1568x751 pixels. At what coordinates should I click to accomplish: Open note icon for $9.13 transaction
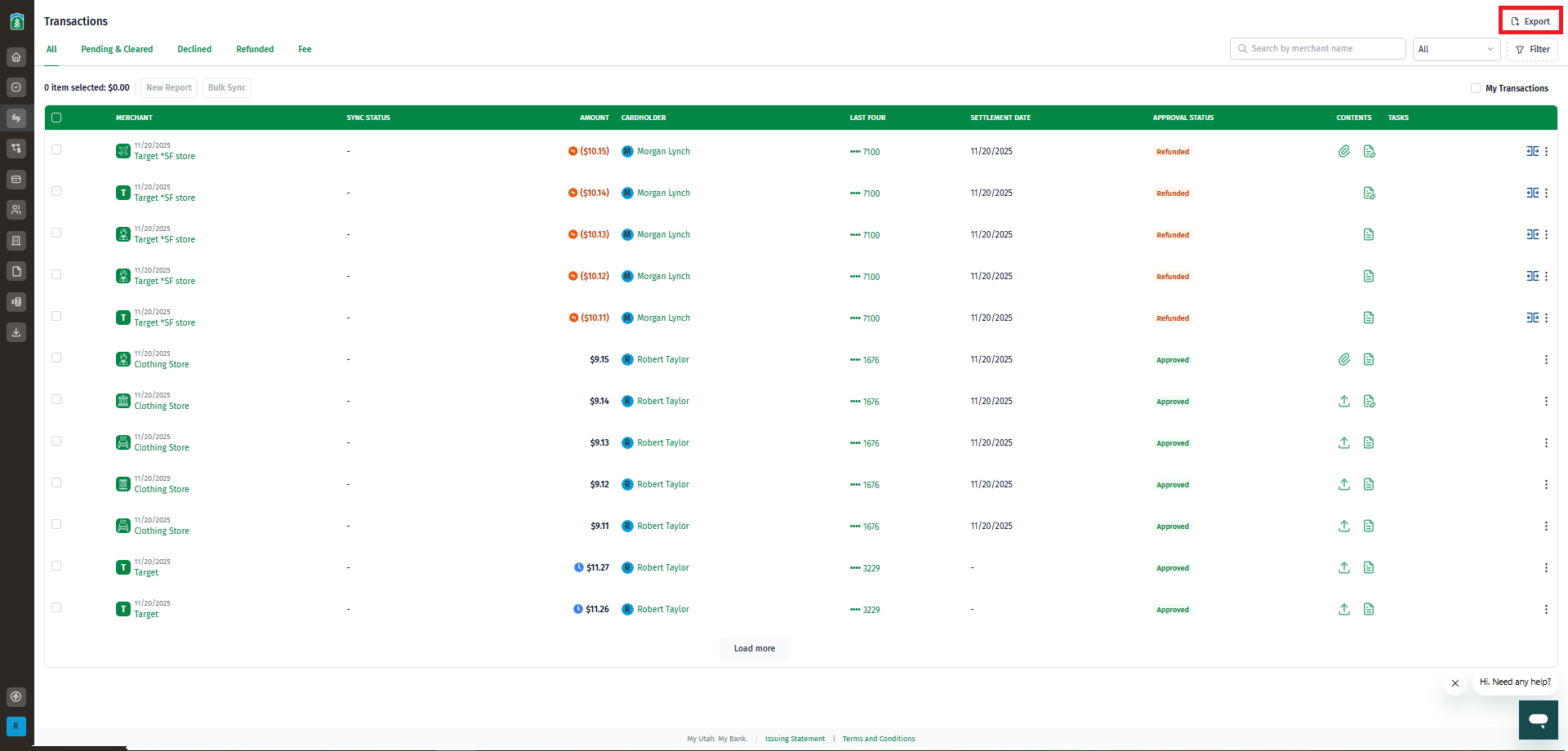1369,442
